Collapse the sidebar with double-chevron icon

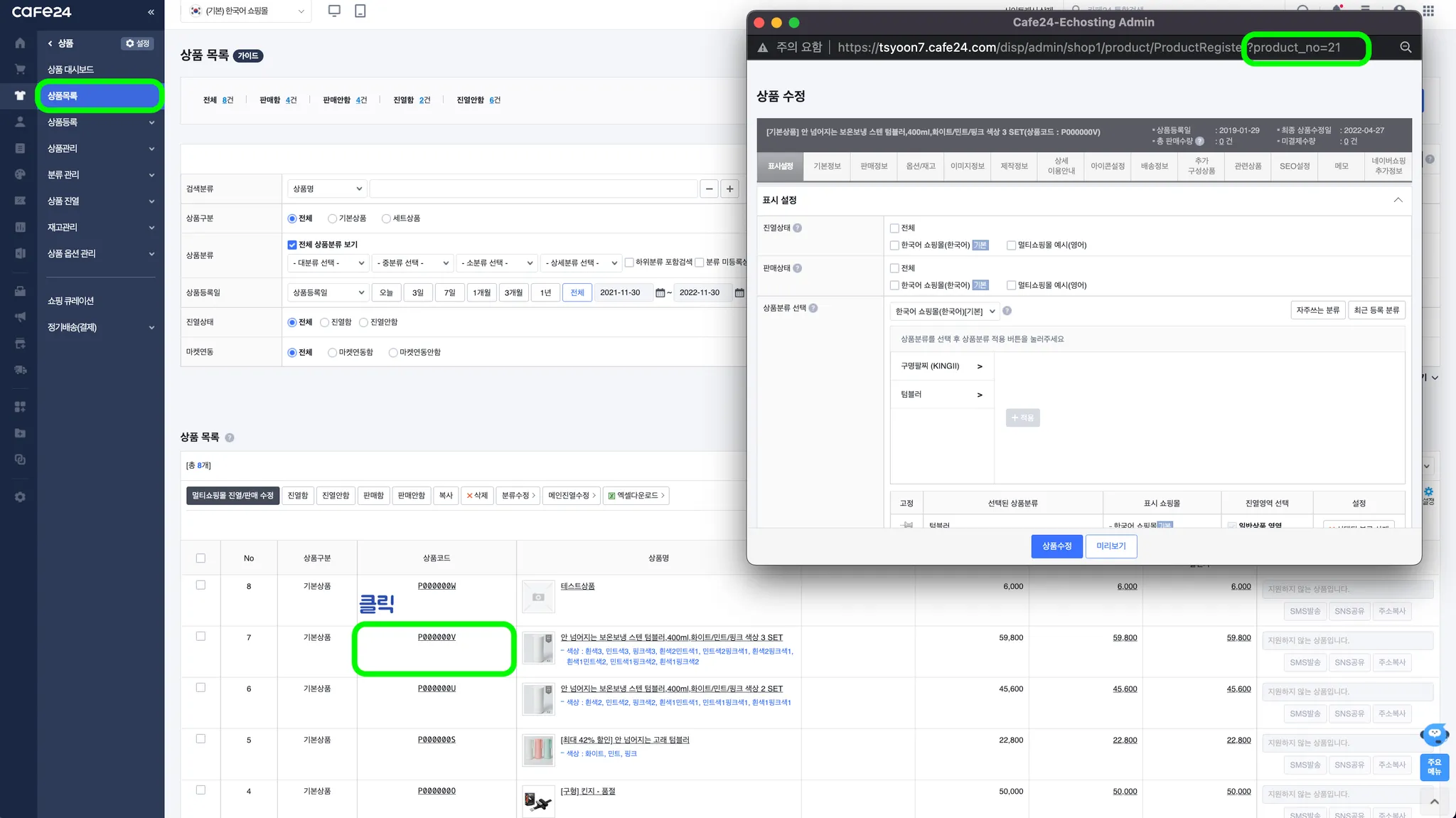[151, 12]
